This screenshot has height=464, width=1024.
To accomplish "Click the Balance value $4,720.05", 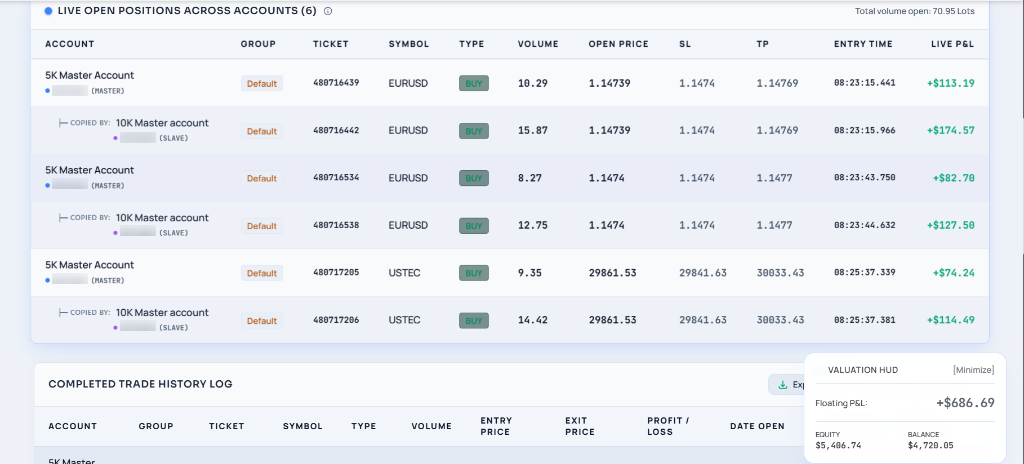I will coord(931,446).
